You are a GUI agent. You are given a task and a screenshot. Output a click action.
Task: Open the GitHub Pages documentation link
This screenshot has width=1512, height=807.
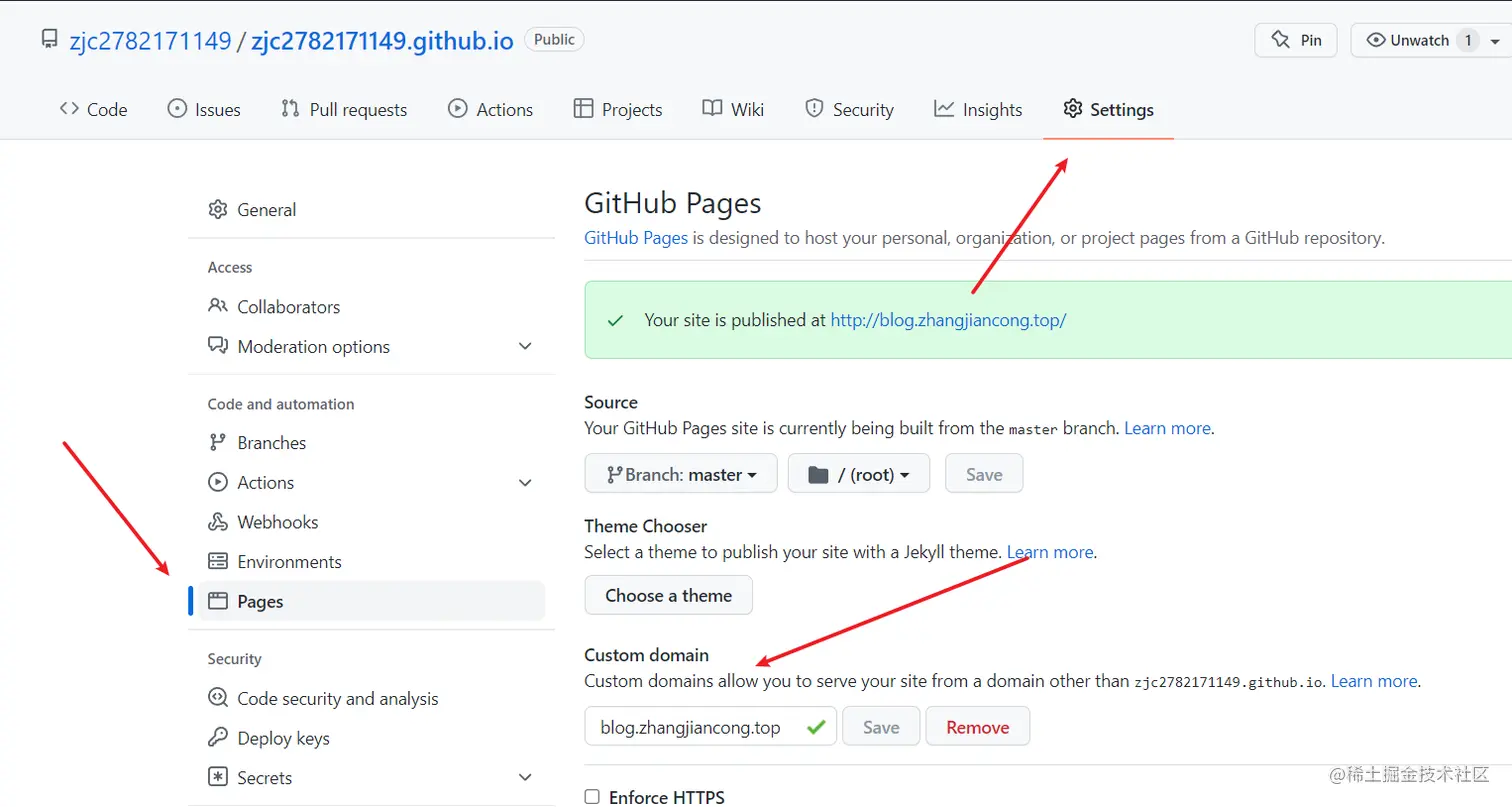(x=636, y=238)
